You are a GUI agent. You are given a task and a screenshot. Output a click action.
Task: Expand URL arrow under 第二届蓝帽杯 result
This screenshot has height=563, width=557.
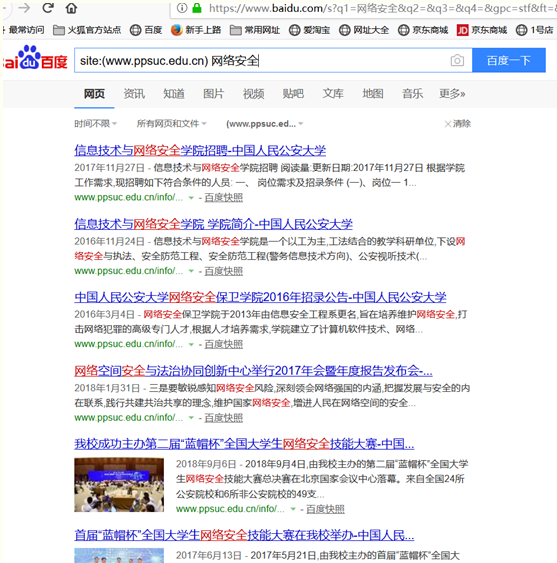[293, 509]
